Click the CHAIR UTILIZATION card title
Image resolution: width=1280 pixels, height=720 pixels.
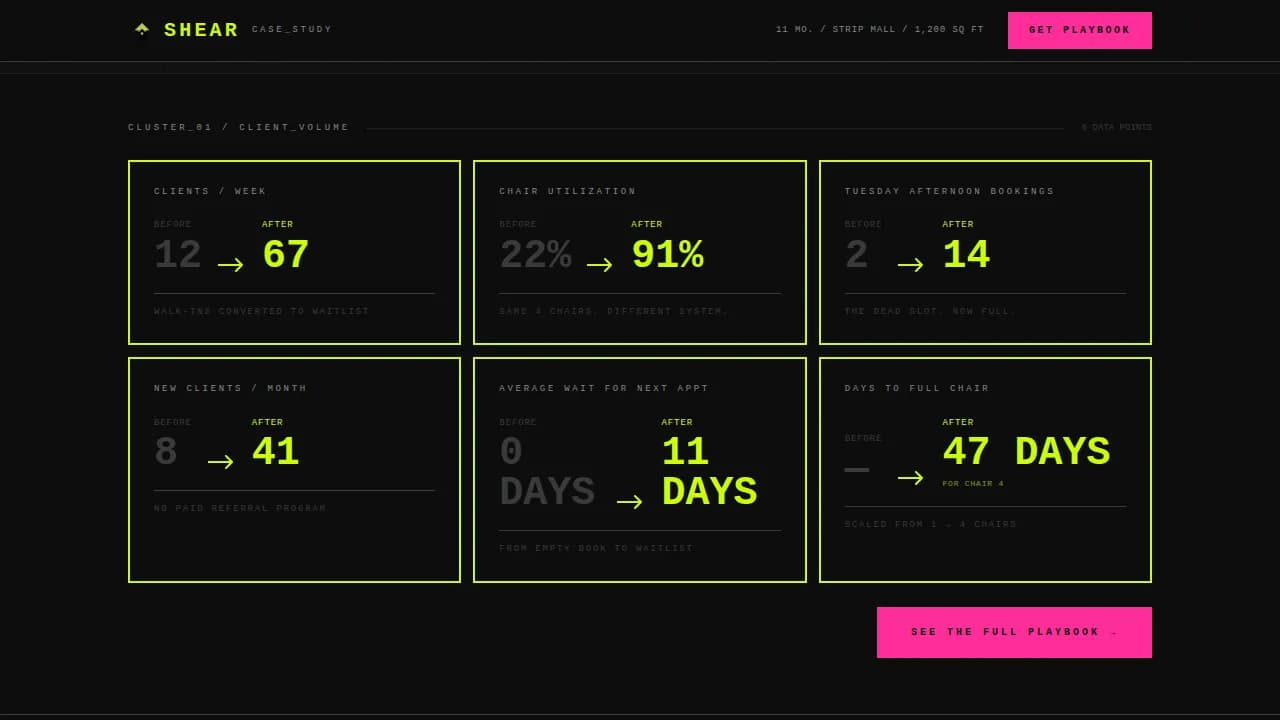point(568,191)
